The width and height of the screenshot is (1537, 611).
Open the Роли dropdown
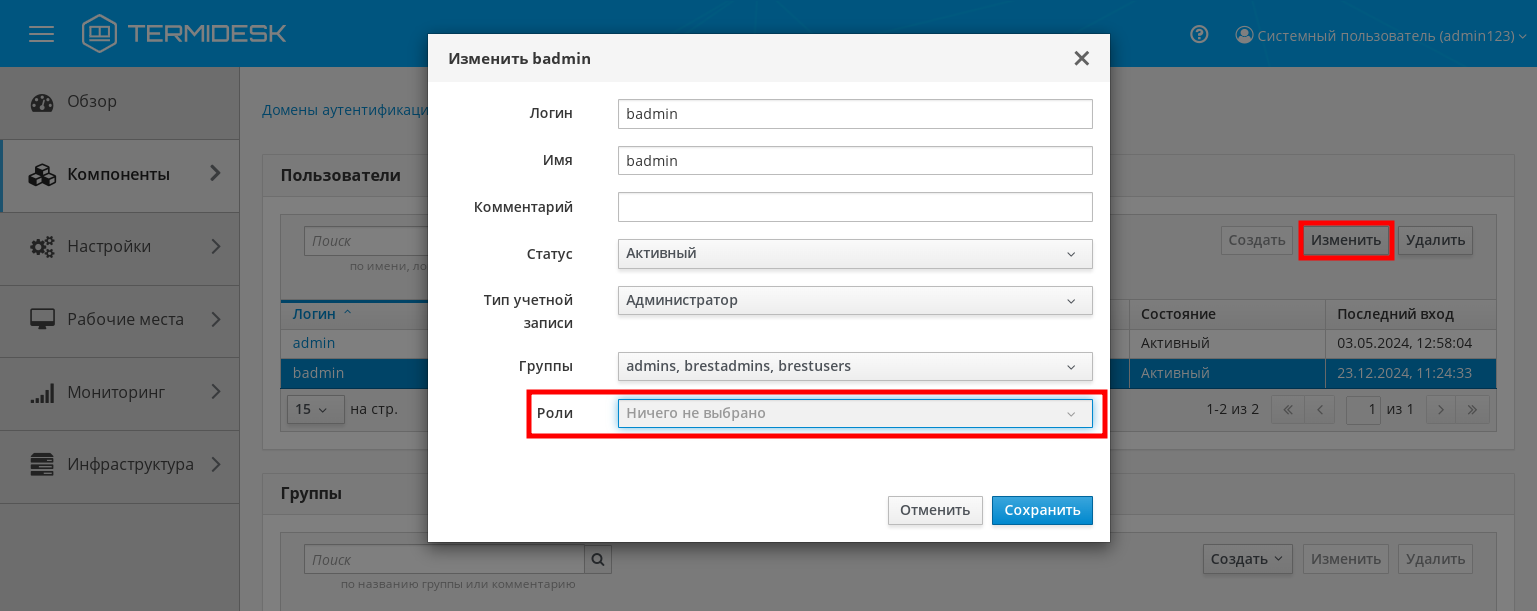click(x=855, y=413)
